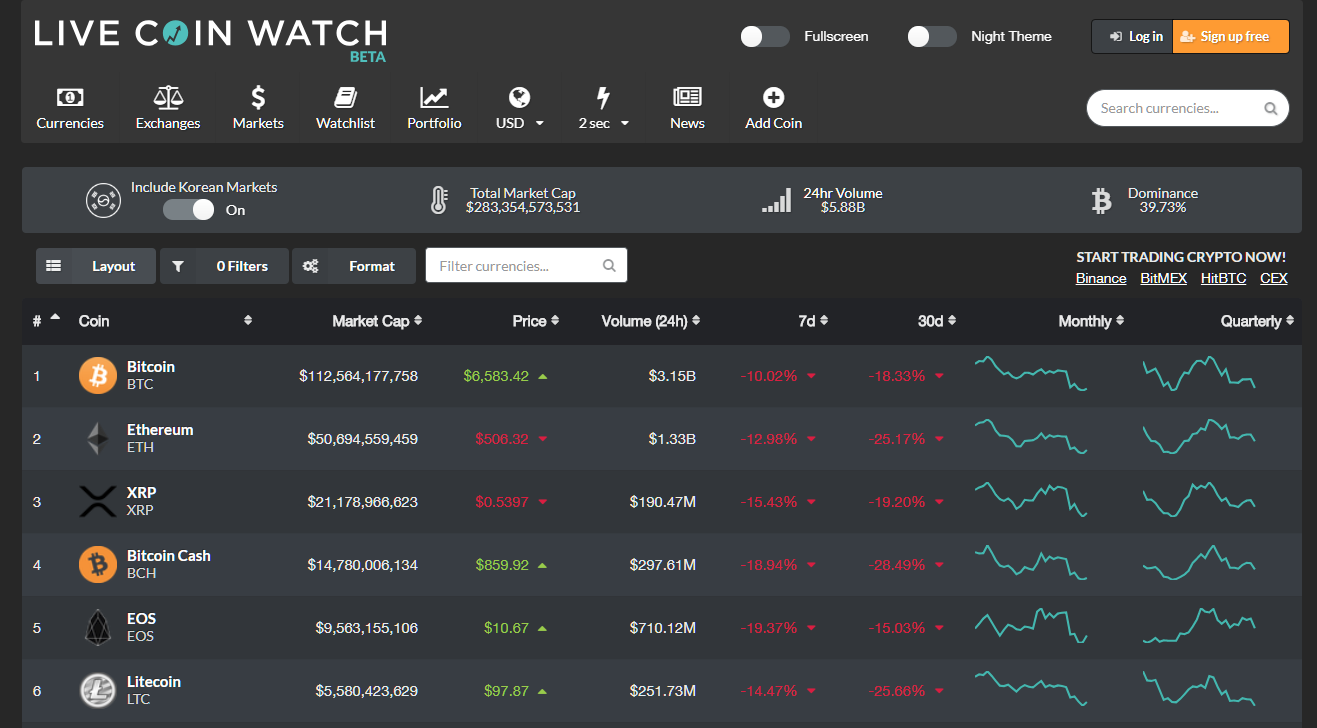The height and width of the screenshot is (728, 1317).
Task: Click Bitcoin's monthly sparkline chart
Action: click(x=1030, y=373)
